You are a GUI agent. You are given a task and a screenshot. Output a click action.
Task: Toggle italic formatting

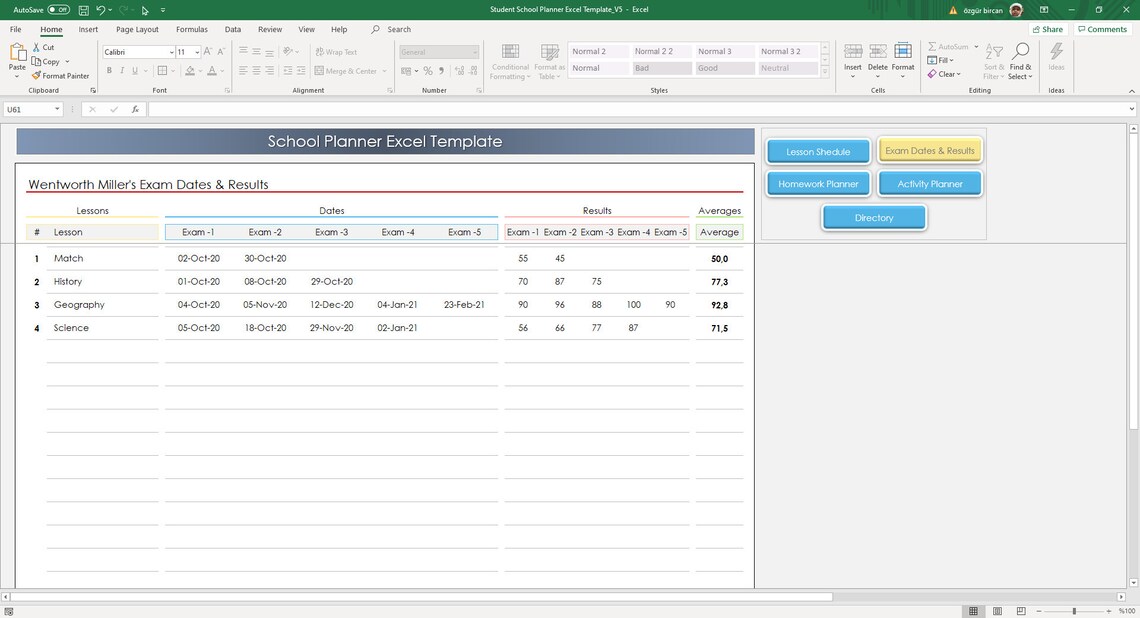click(121, 70)
